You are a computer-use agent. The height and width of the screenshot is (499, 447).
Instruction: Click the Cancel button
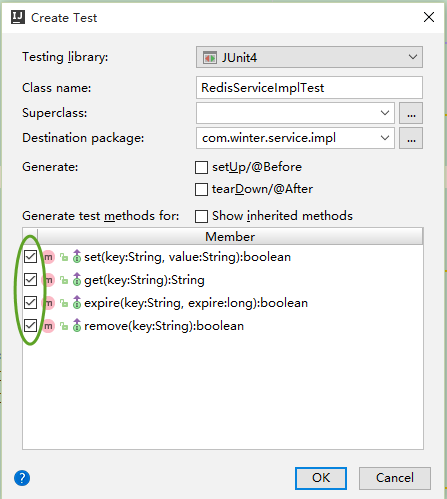click(395, 478)
